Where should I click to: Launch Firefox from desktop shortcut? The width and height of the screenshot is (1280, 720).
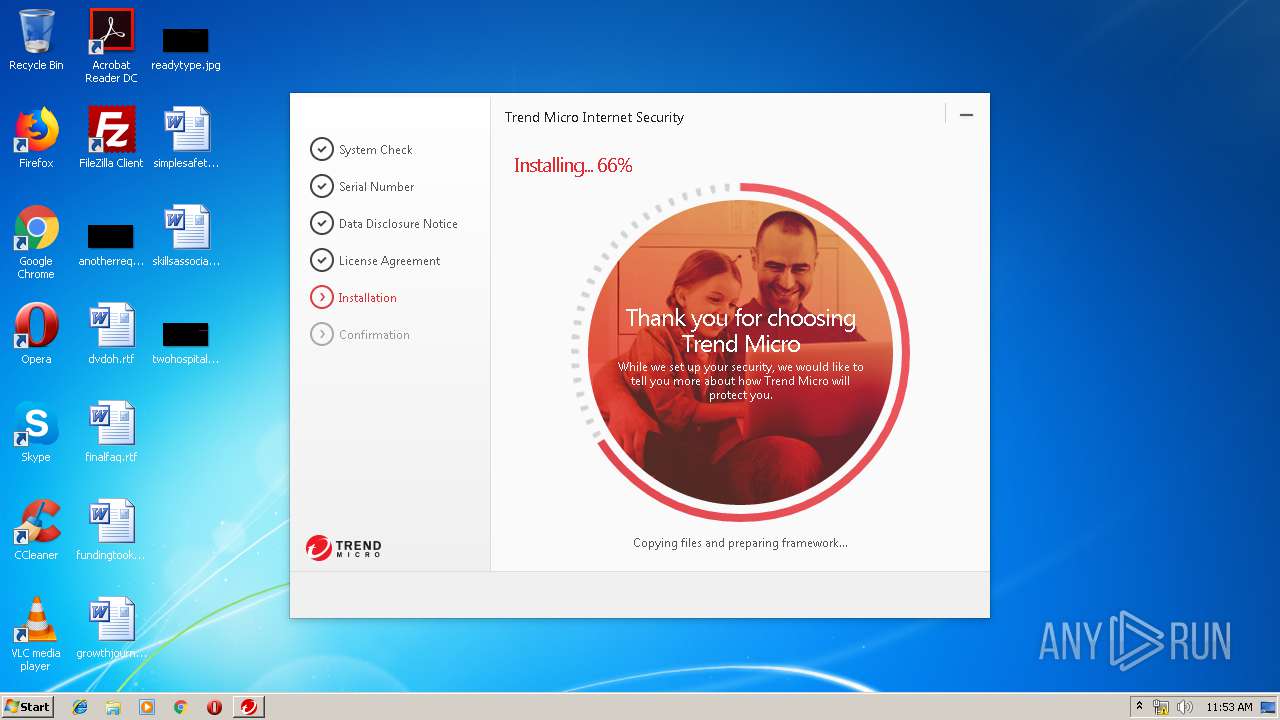click(36, 139)
